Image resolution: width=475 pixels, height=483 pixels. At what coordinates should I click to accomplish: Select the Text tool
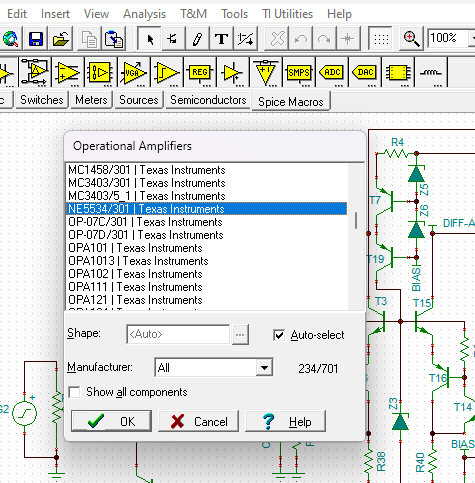(x=221, y=39)
